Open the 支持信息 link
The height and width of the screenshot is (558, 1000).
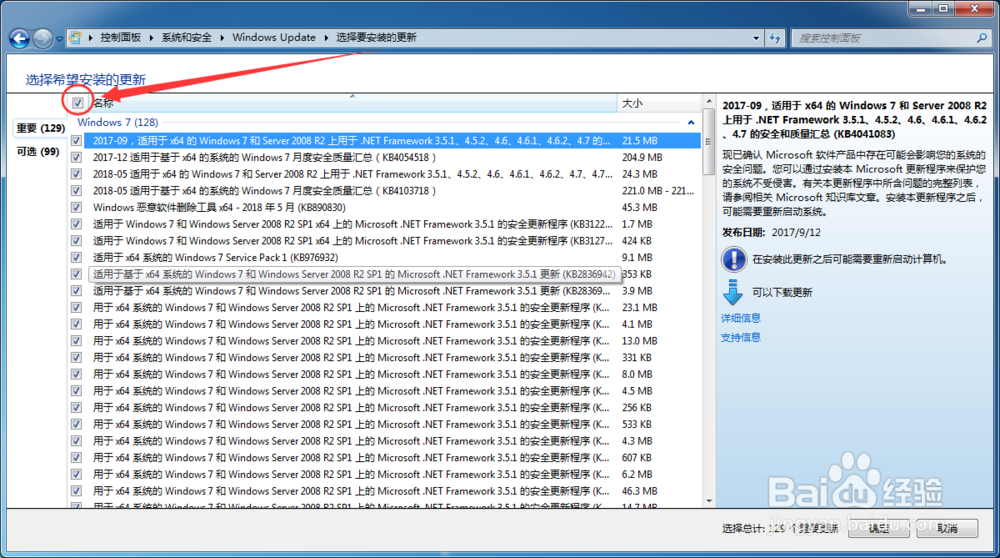click(740, 337)
